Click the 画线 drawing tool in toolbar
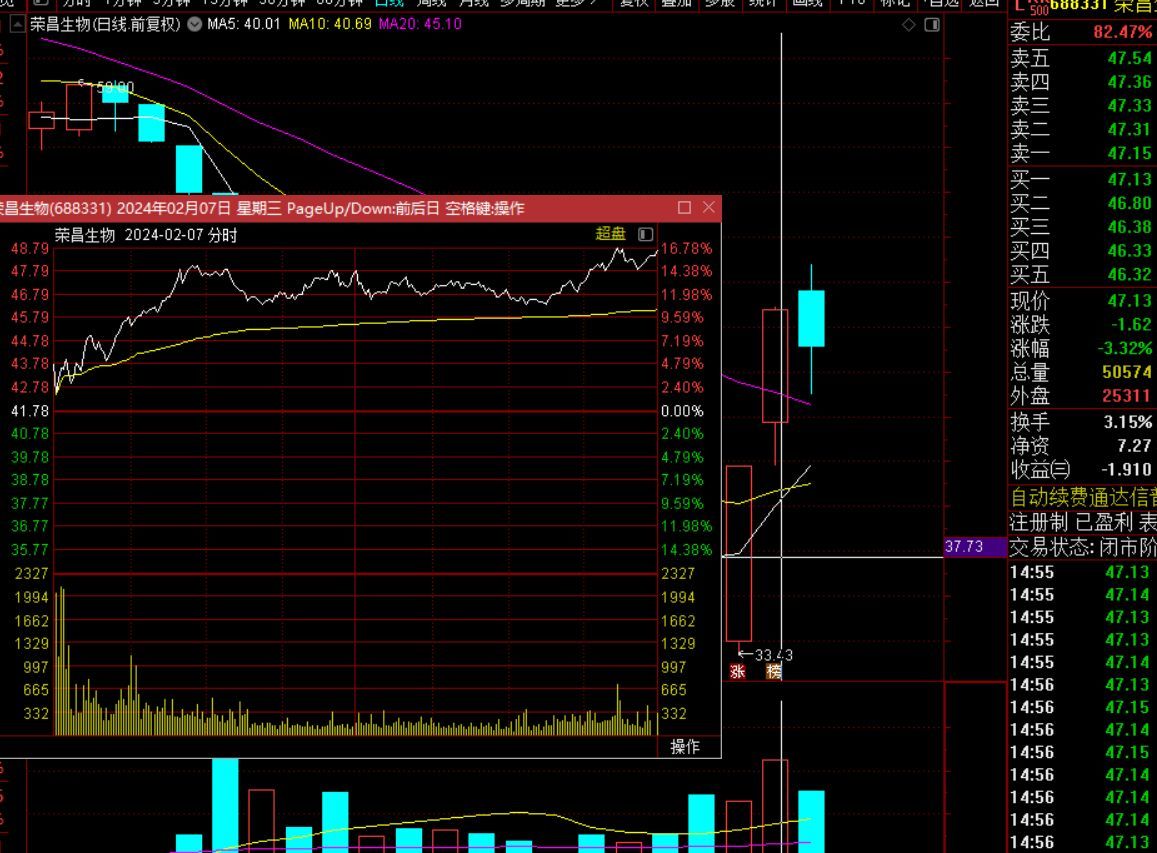The width and height of the screenshot is (1157, 853). (806, 3)
